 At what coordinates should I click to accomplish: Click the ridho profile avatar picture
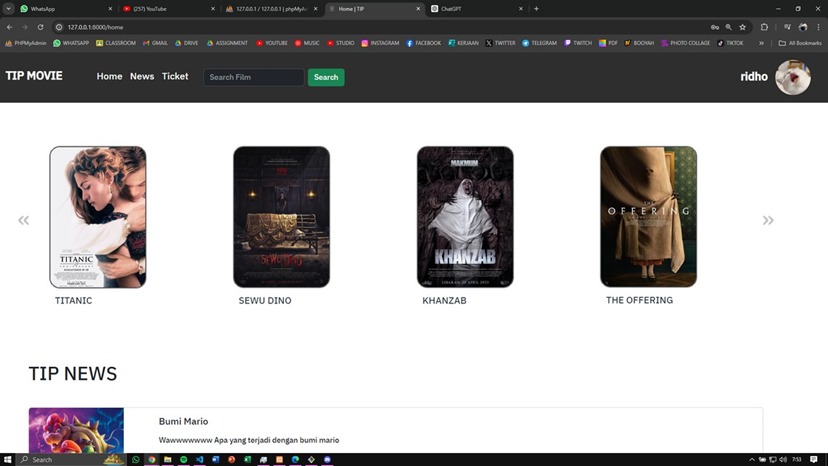(x=793, y=77)
